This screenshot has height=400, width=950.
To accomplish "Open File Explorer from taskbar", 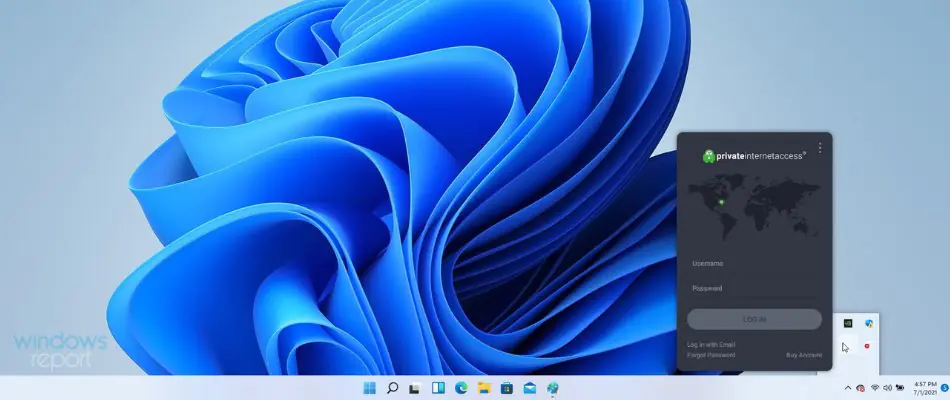I will [x=484, y=388].
